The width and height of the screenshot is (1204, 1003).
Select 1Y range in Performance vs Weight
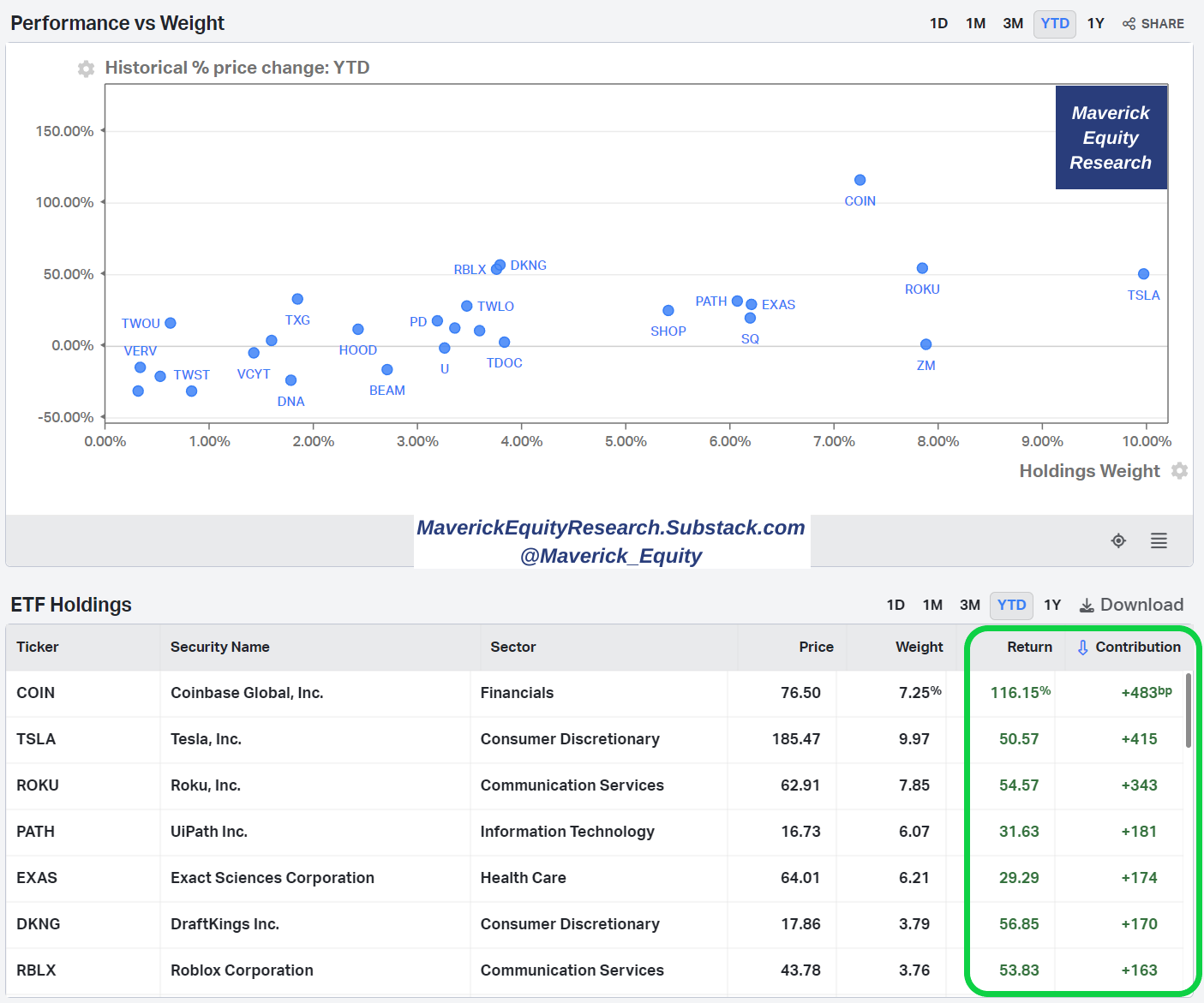coord(1095,24)
